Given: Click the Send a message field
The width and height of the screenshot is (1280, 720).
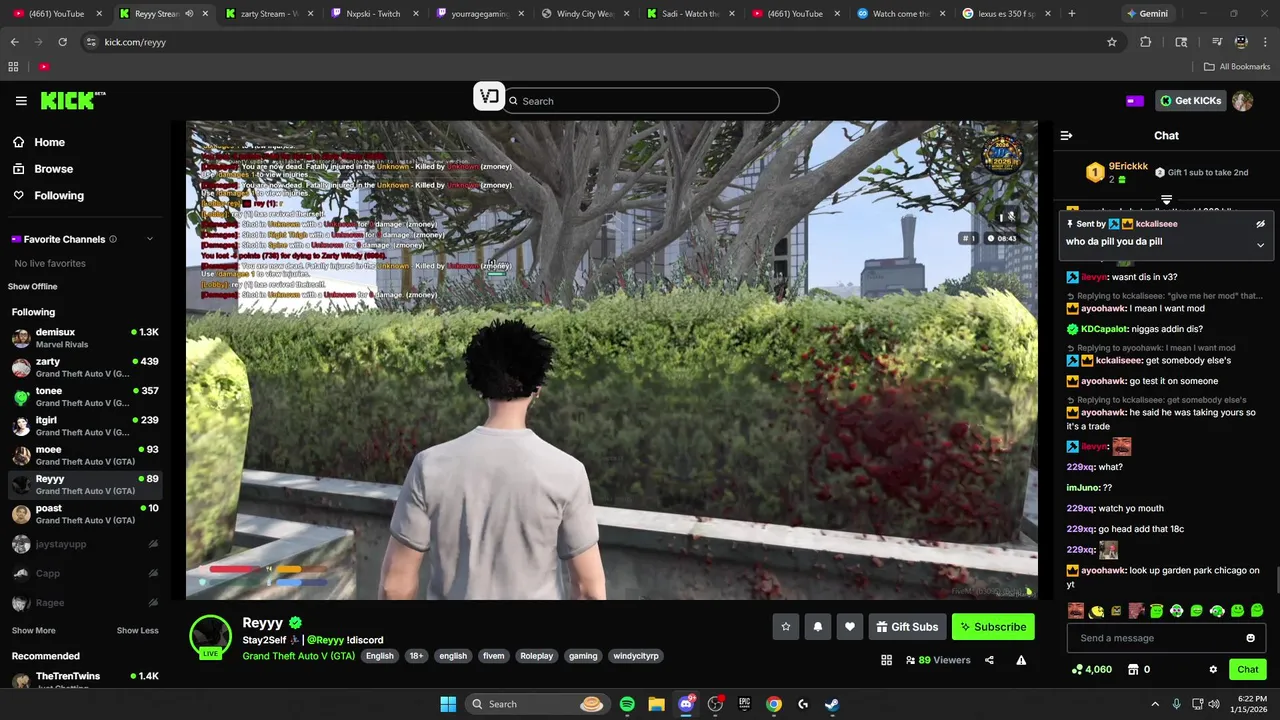Looking at the screenshot, I should click(x=1166, y=638).
